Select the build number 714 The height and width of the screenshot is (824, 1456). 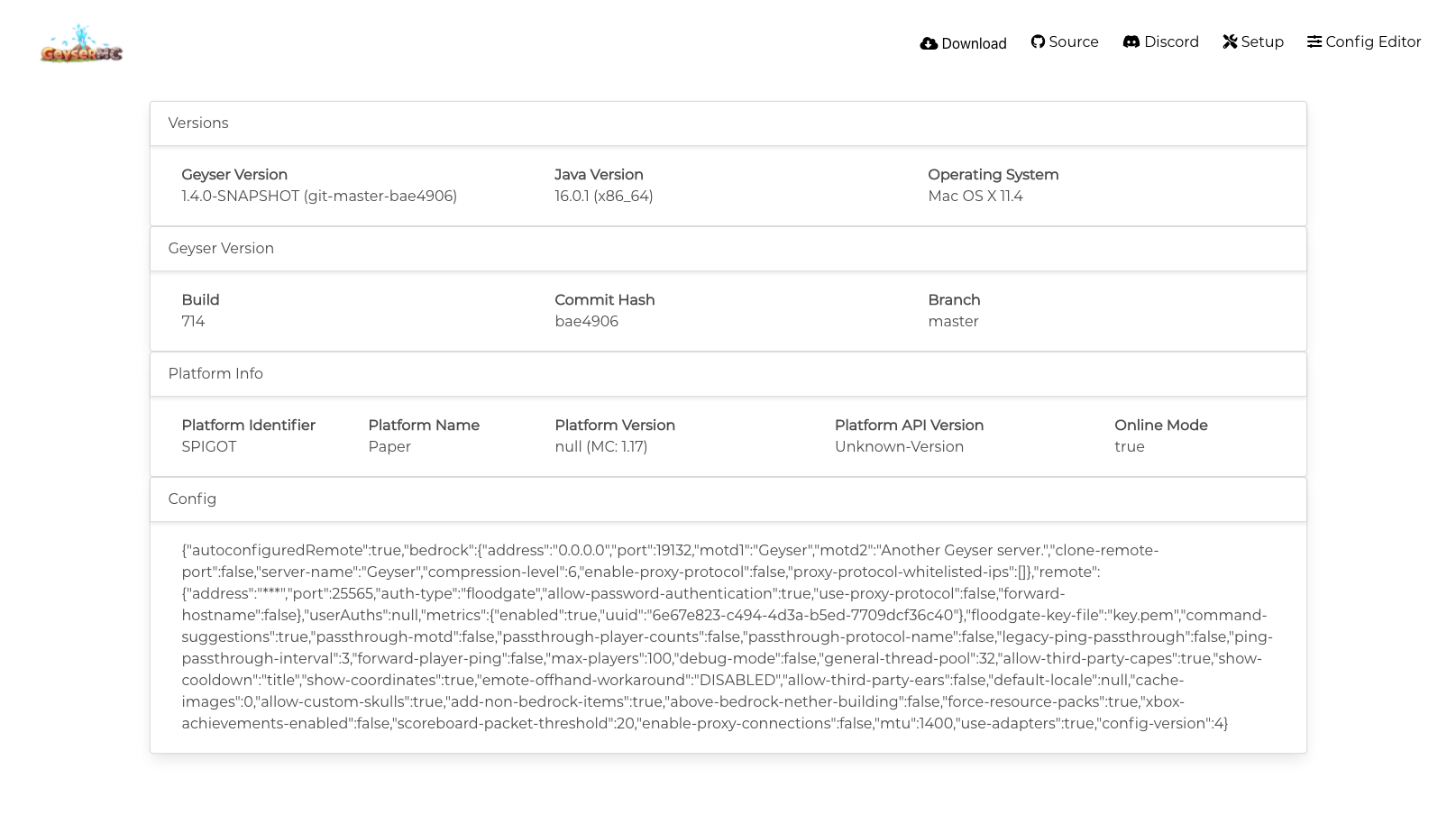tap(193, 322)
